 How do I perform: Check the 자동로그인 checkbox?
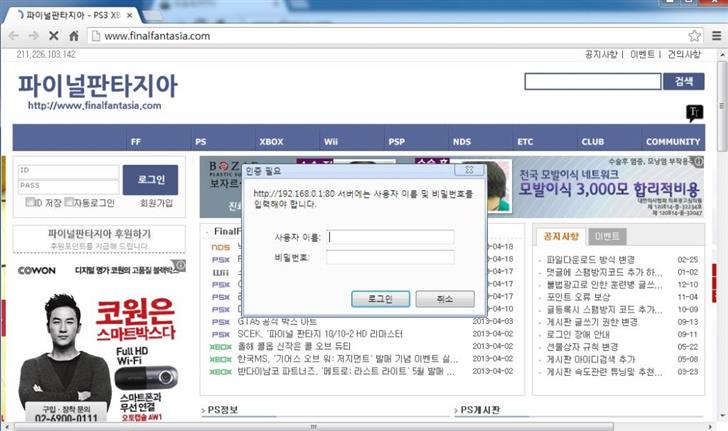pos(69,202)
